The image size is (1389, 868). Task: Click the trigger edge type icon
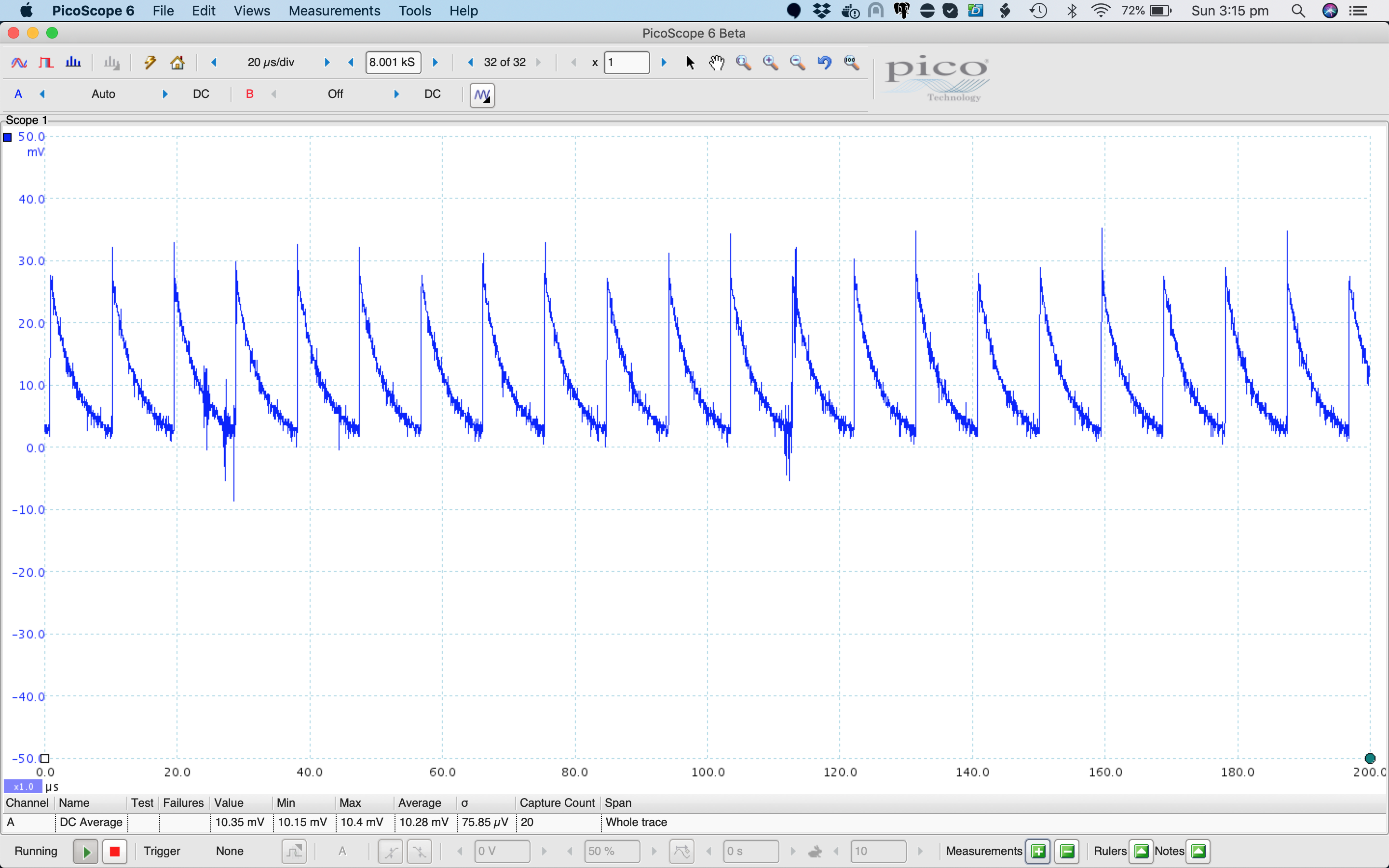tap(294, 851)
